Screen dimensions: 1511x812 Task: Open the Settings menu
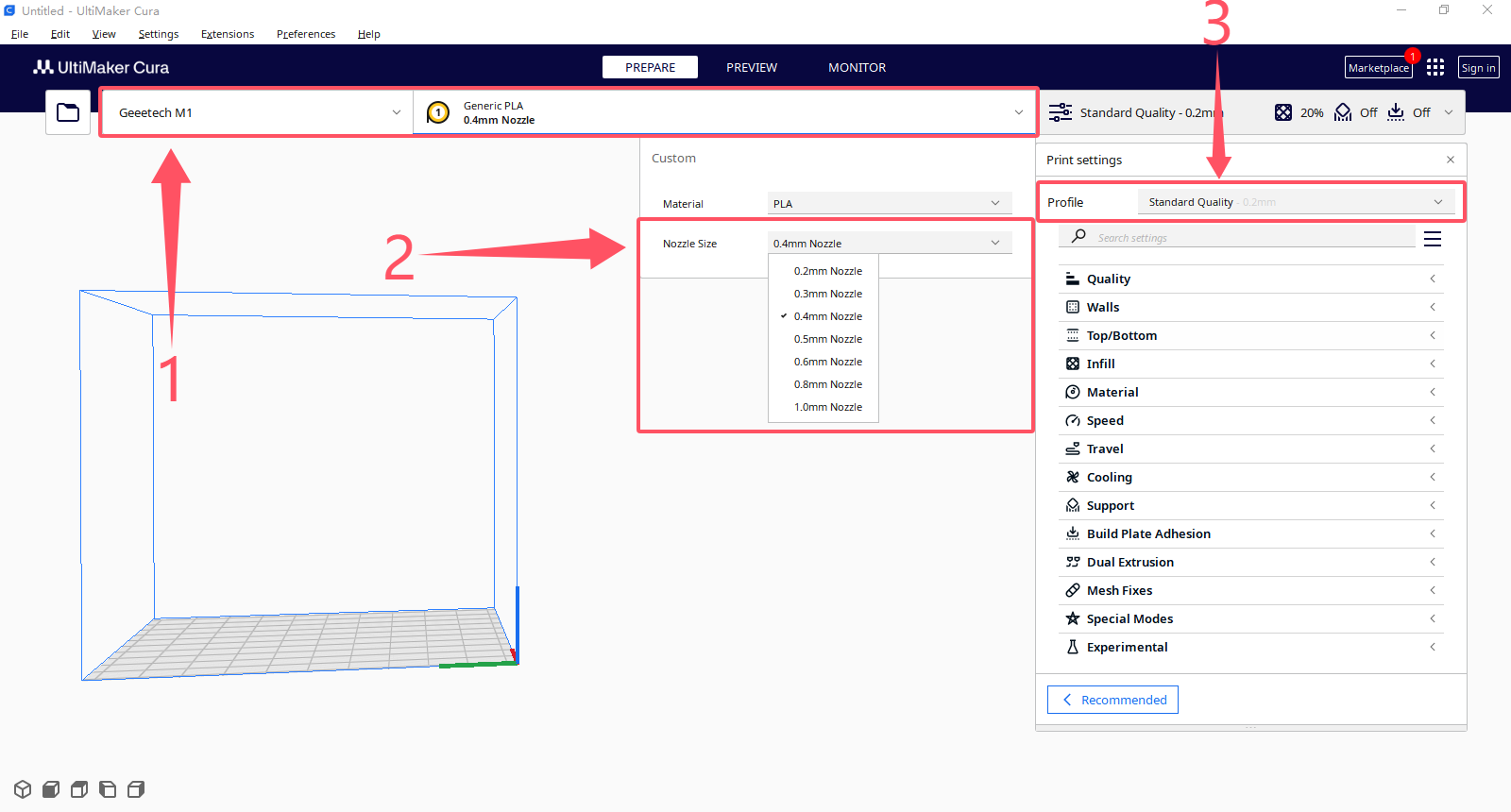pos(159,34)
